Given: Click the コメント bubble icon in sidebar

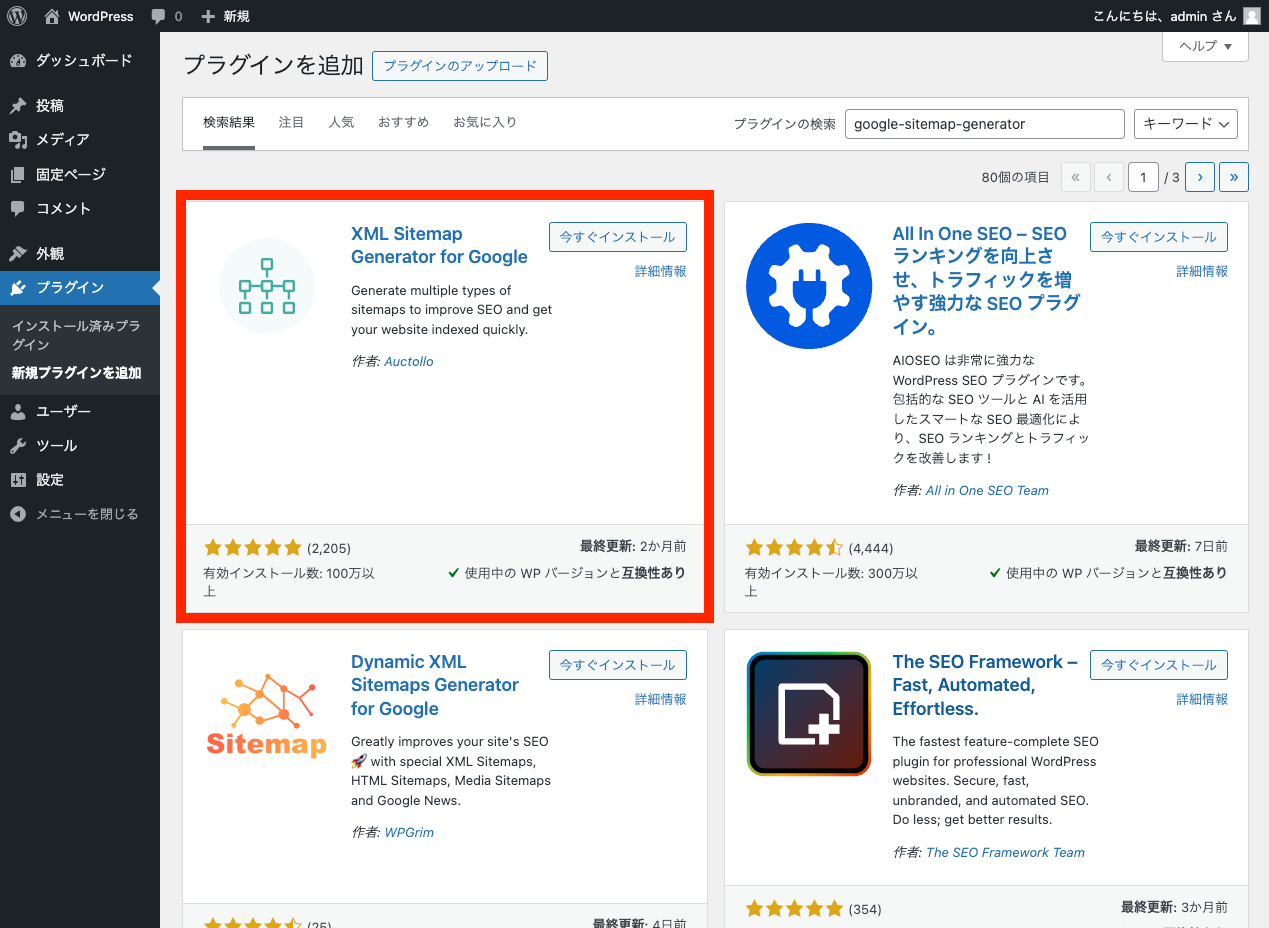Looking at the screenshot, I should click(18, 209).
